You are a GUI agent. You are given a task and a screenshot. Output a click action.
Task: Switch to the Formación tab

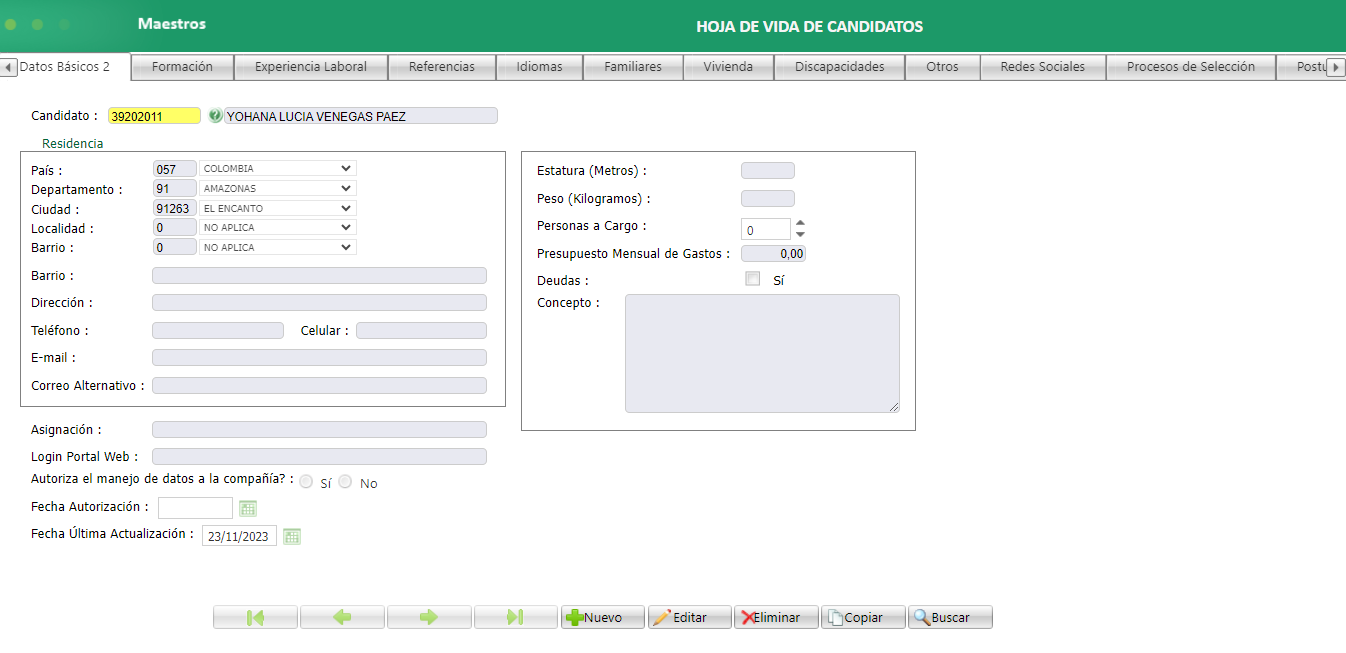181,66
